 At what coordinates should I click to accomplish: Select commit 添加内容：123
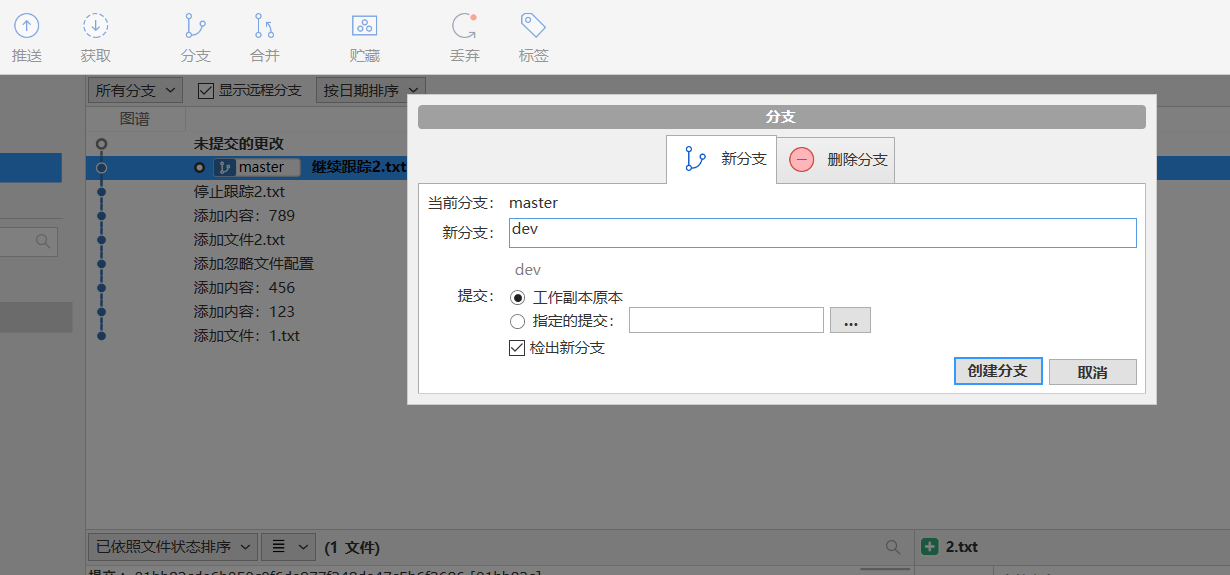(x=244, y=311)
